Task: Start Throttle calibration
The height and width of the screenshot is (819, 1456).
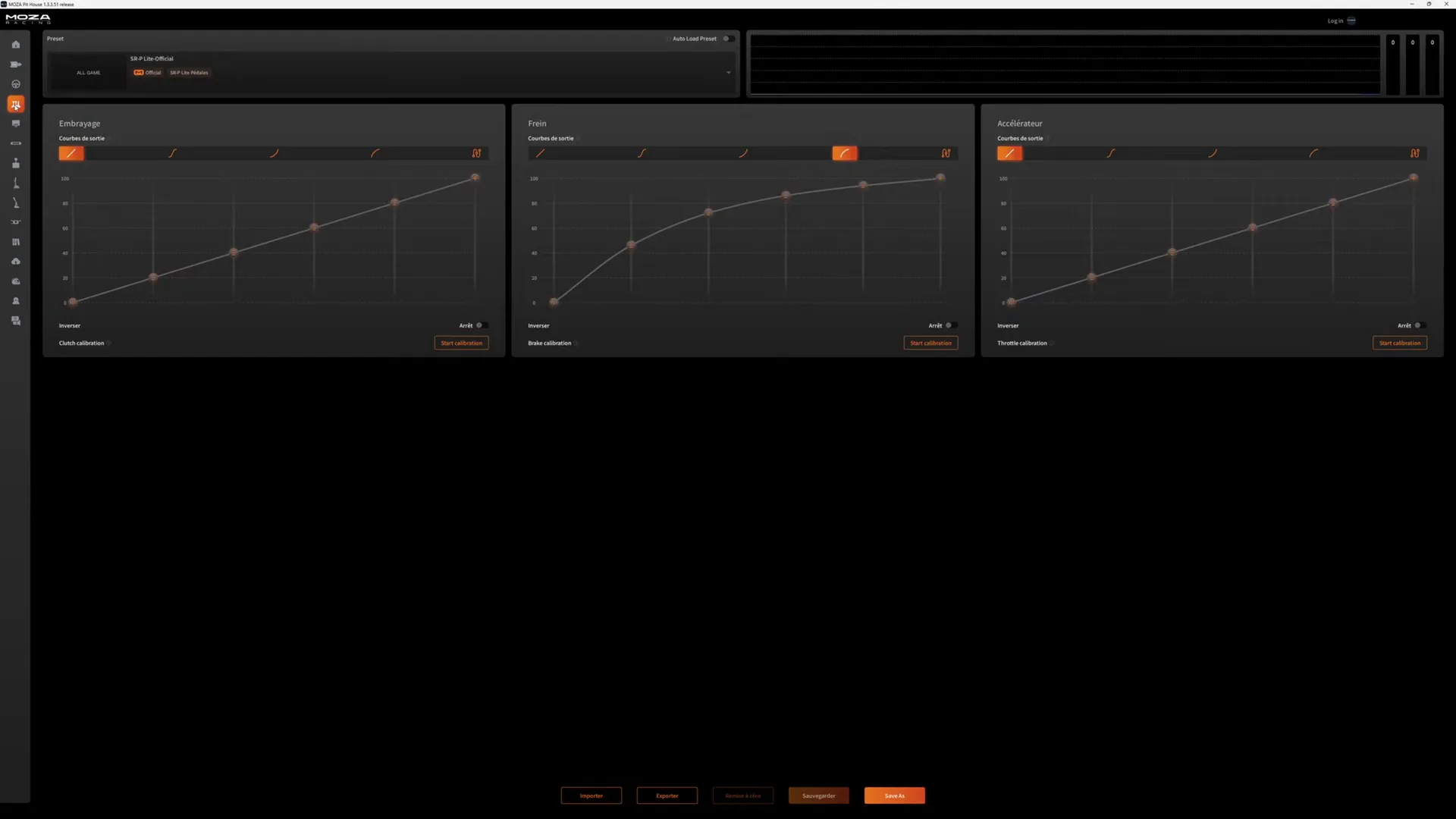Action: pos(1399,343)
